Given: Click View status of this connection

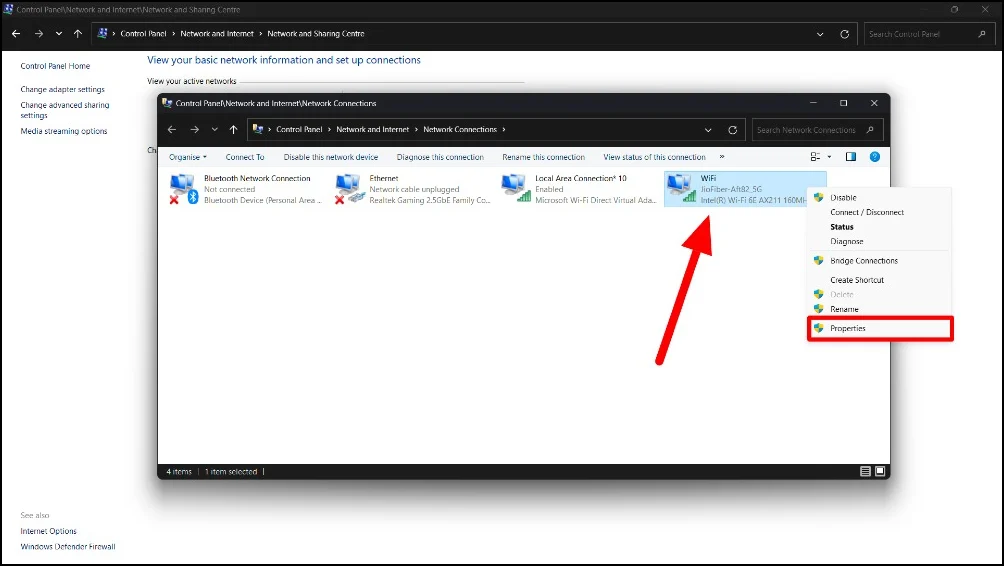Looking at the screenshot, I should (654, 157).
